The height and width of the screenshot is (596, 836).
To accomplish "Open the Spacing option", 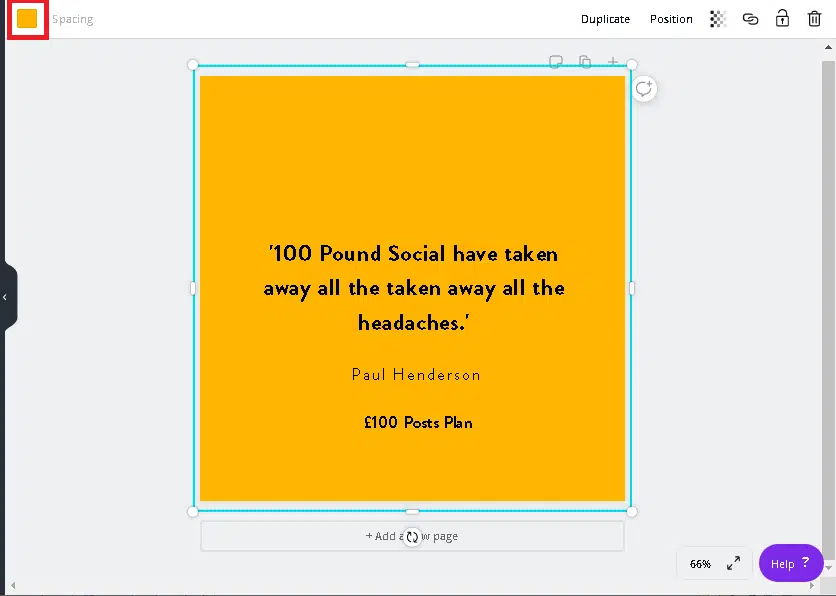I will [73, 19].
